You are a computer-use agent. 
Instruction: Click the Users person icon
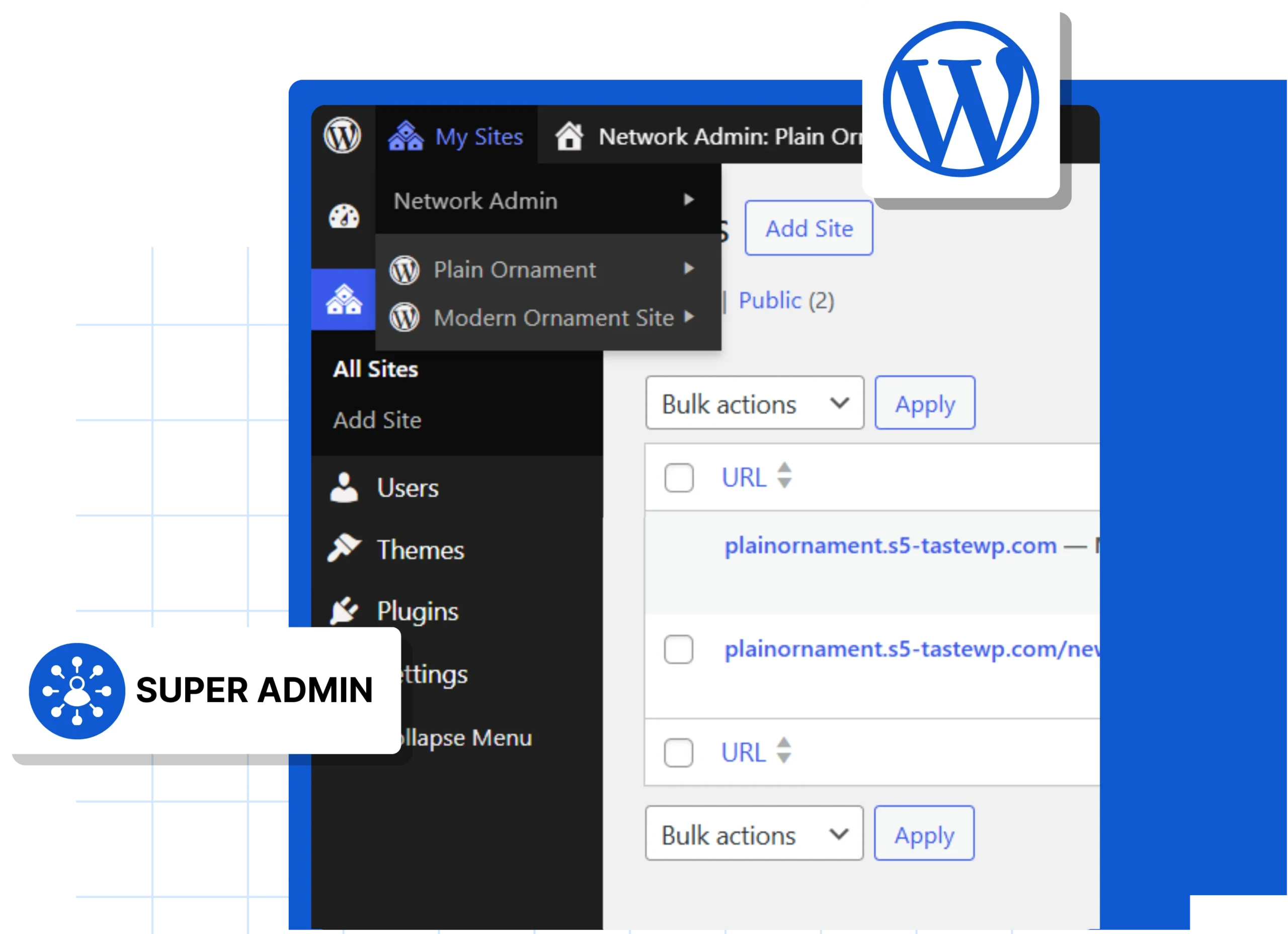344,488
